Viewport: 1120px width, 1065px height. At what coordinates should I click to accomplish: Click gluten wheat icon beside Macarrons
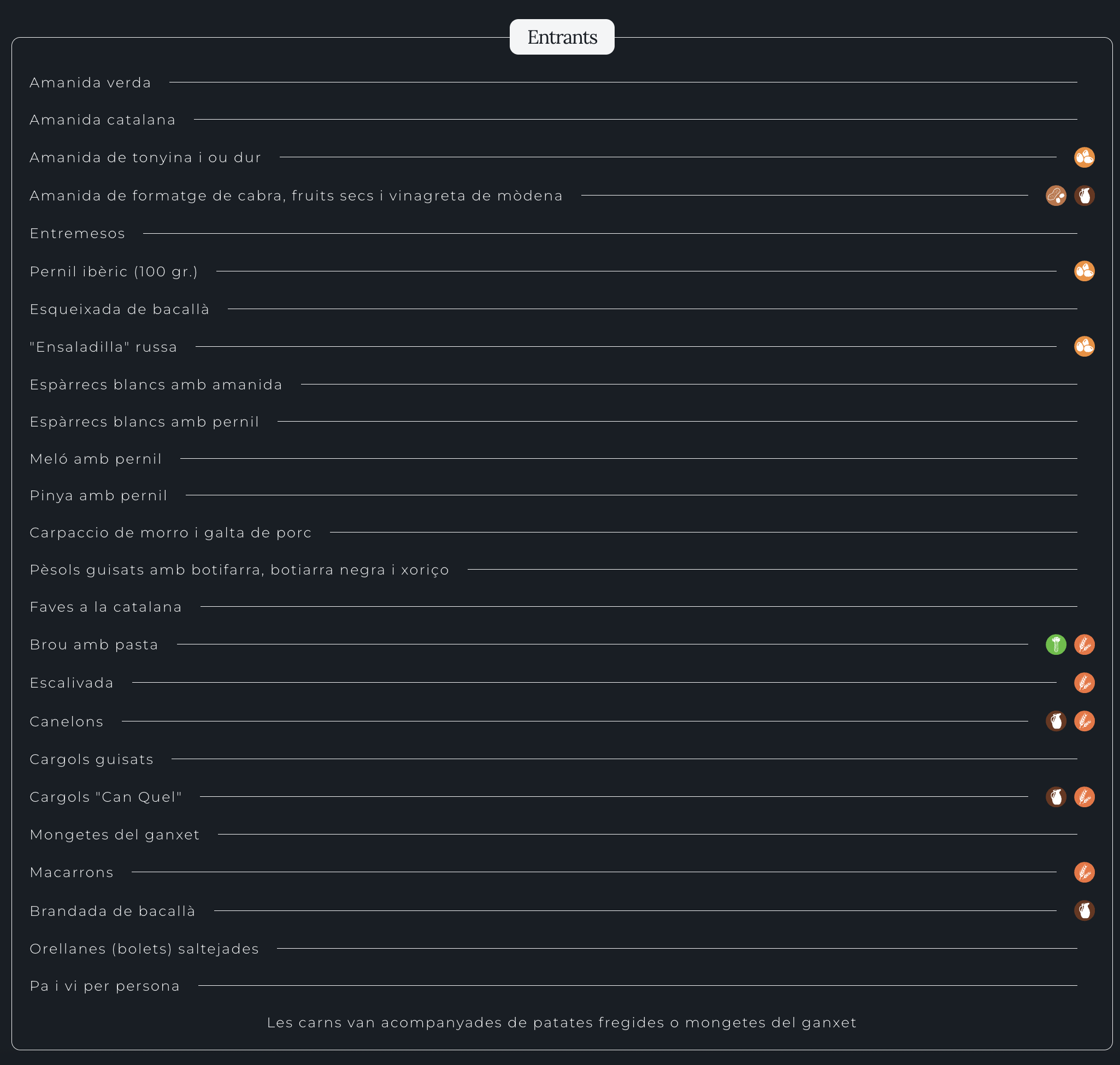(1083, 872)
